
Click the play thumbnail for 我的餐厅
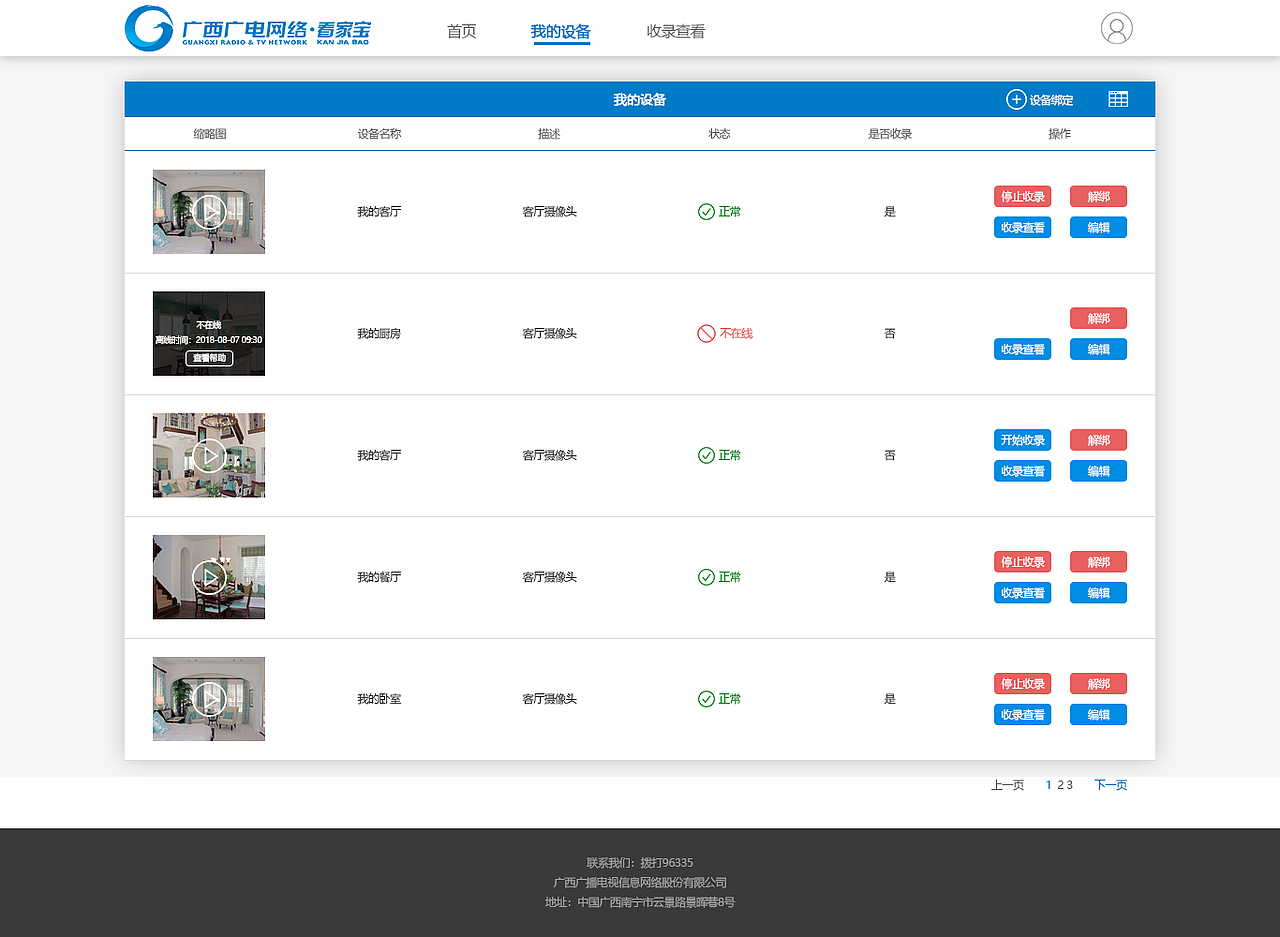pyautogui.click(x=208, y=577)
